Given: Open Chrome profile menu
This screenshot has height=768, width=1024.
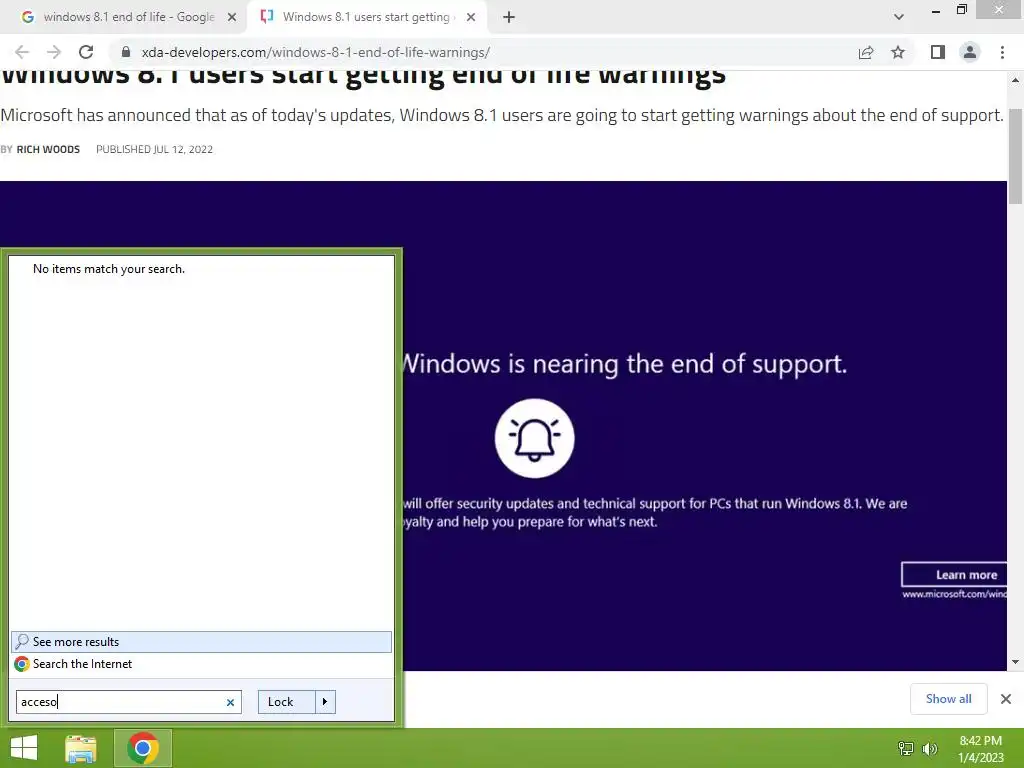Looking at the screenshot, I should coord(970,52).
